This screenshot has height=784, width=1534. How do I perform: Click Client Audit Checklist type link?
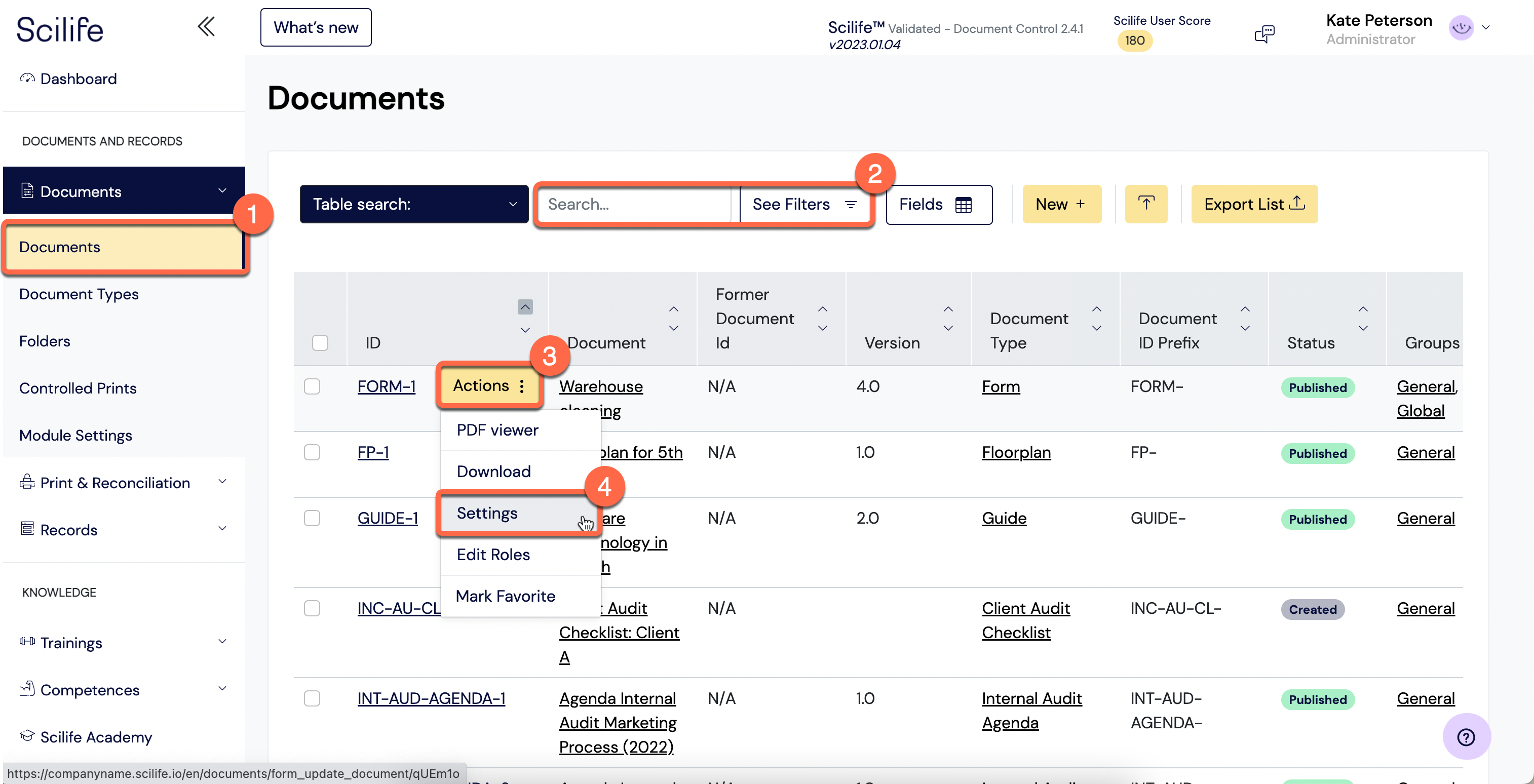[x=1025, y=620]
